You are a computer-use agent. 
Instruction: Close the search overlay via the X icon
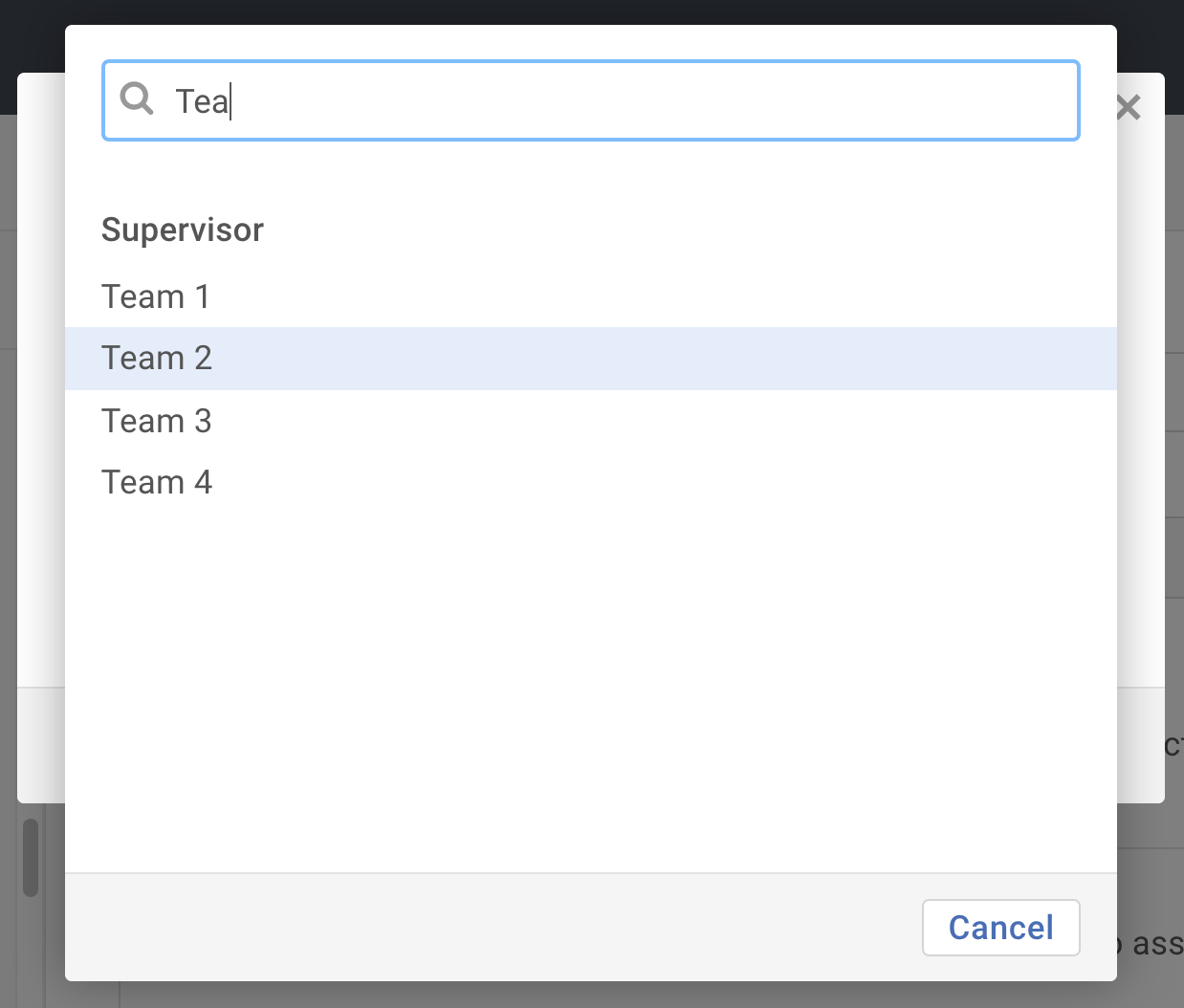click(x=1129, y=107)
